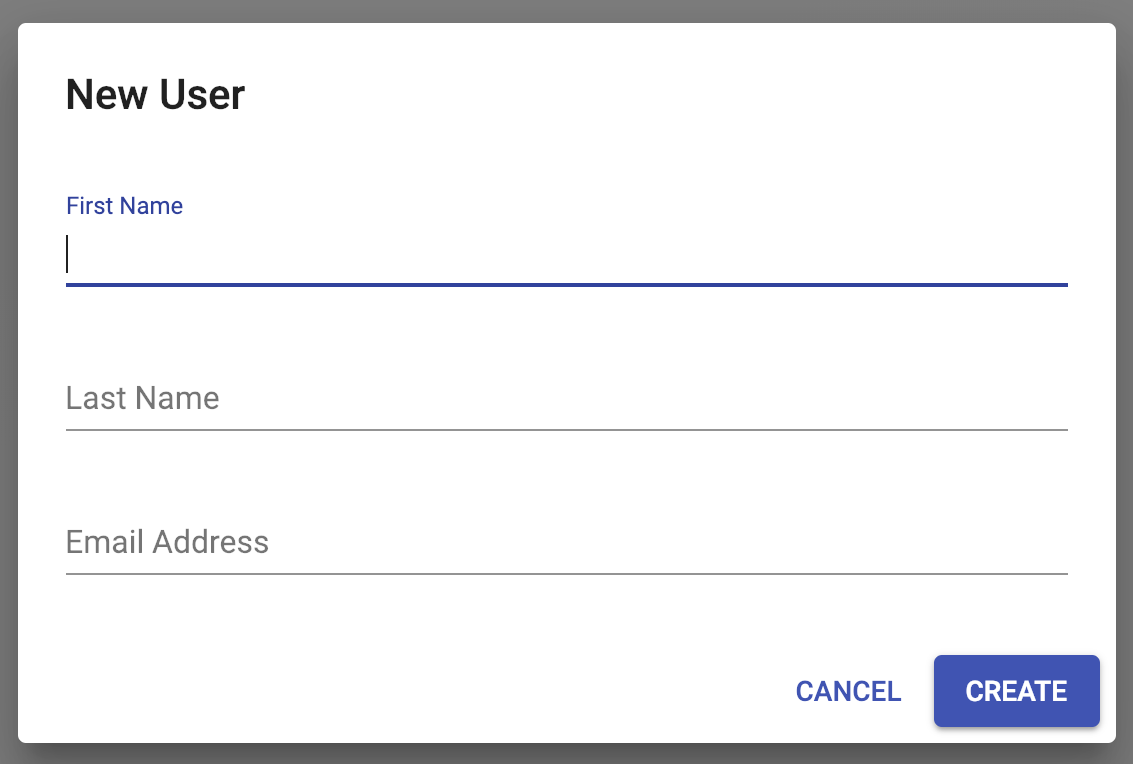Screen dimensions: 1133x764
Task: Submit the form with the blue CREATE button
Action: (x=1016, y=691)
